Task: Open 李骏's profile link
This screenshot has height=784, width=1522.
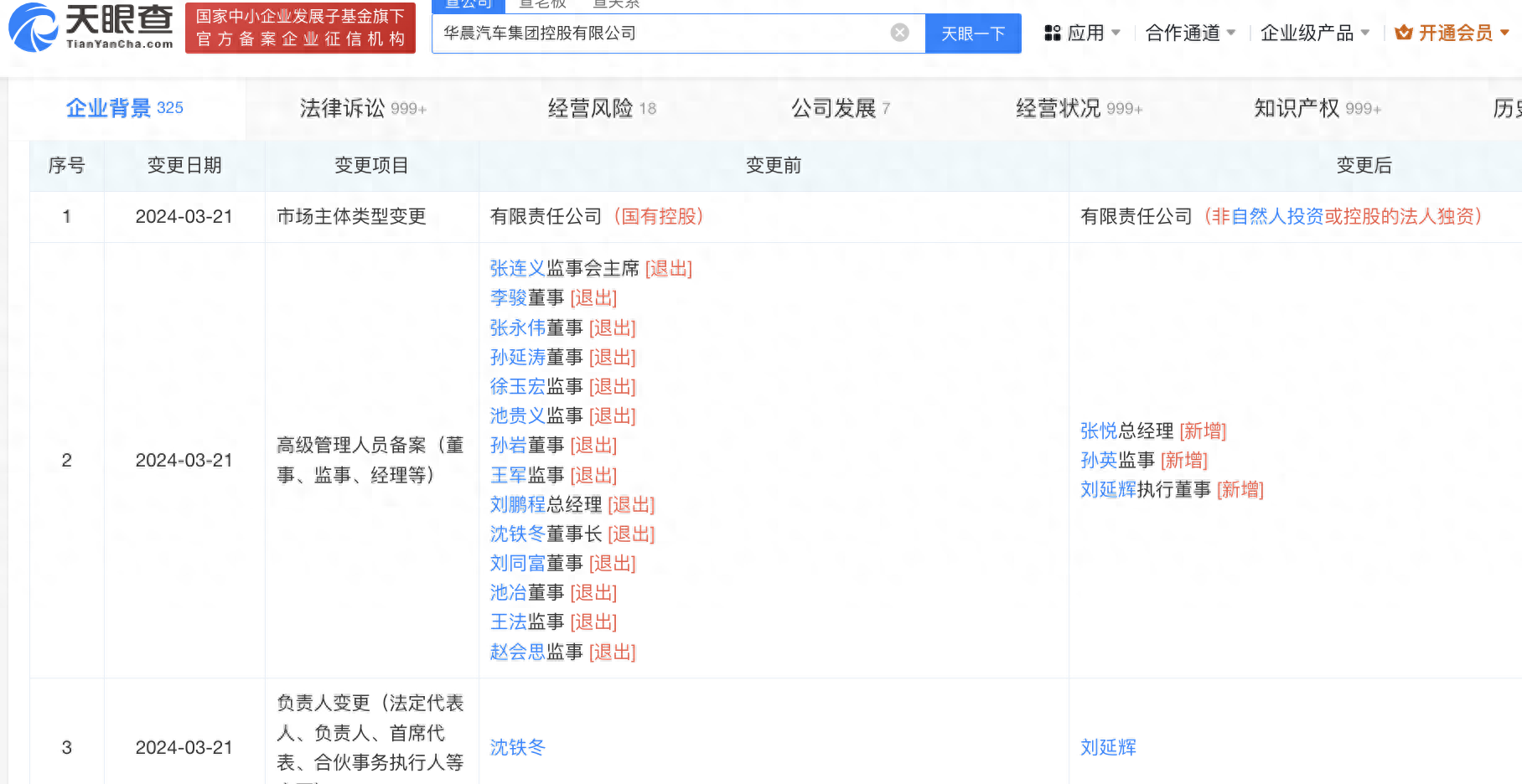Action: pos(509,298)
